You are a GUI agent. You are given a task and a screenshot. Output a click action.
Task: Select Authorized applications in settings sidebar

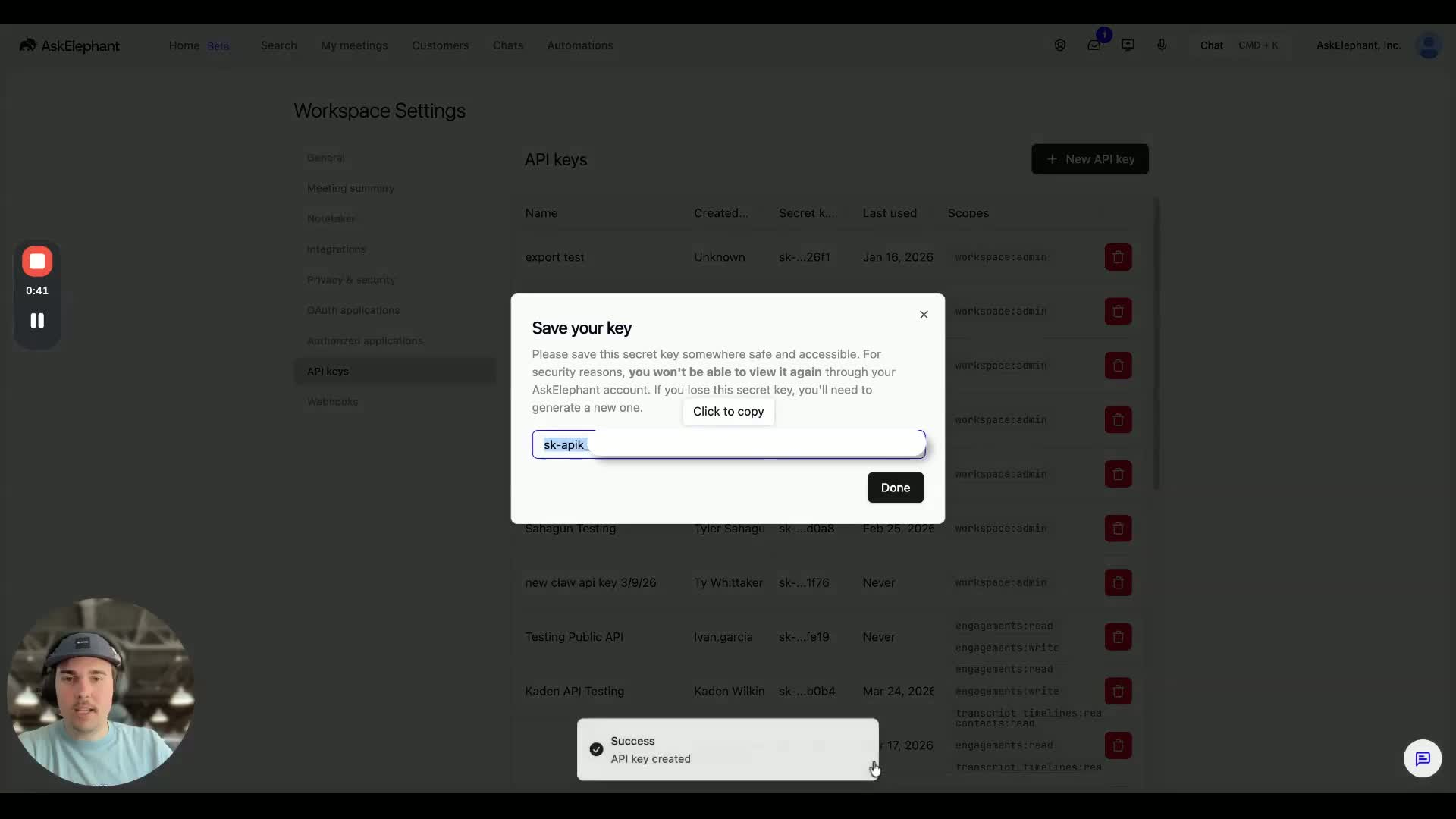pyautogui.click(x=395, y=340)
